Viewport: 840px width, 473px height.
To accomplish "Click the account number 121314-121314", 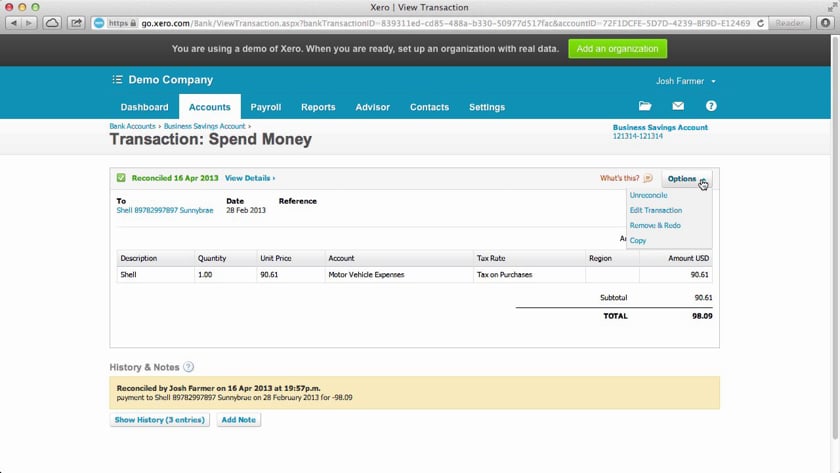I will pos(638,136).
